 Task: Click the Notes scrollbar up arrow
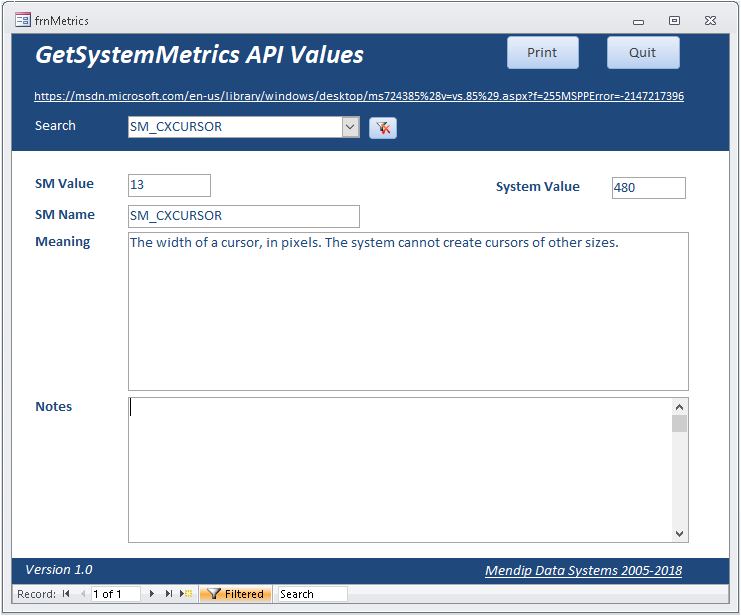pyautogui.click(x=680, y=407)
